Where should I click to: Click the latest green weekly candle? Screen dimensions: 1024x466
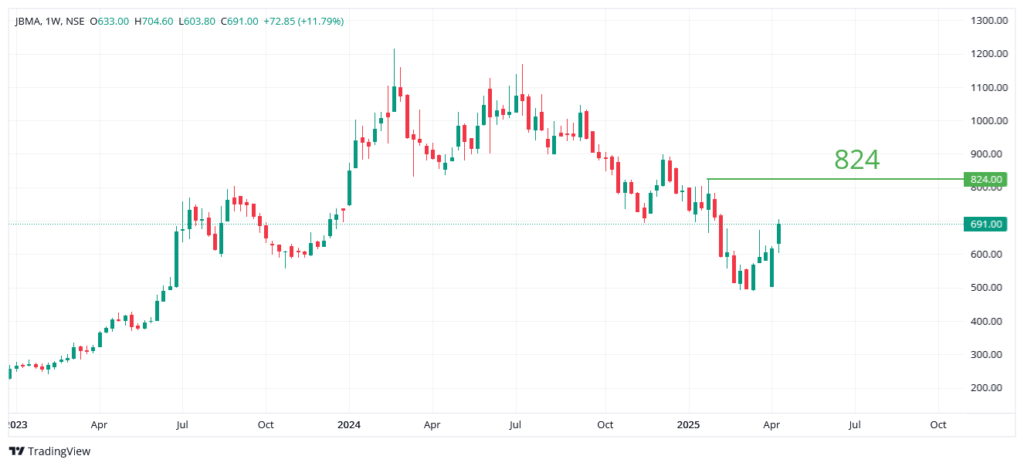tap(780, 233)
